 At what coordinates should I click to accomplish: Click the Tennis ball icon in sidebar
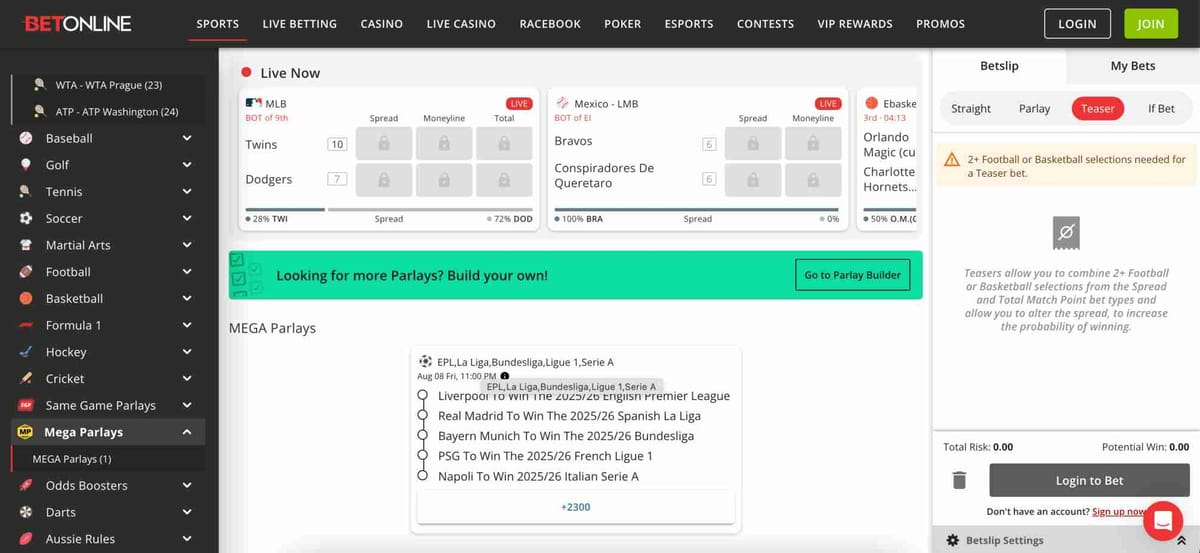pos(26,191)
